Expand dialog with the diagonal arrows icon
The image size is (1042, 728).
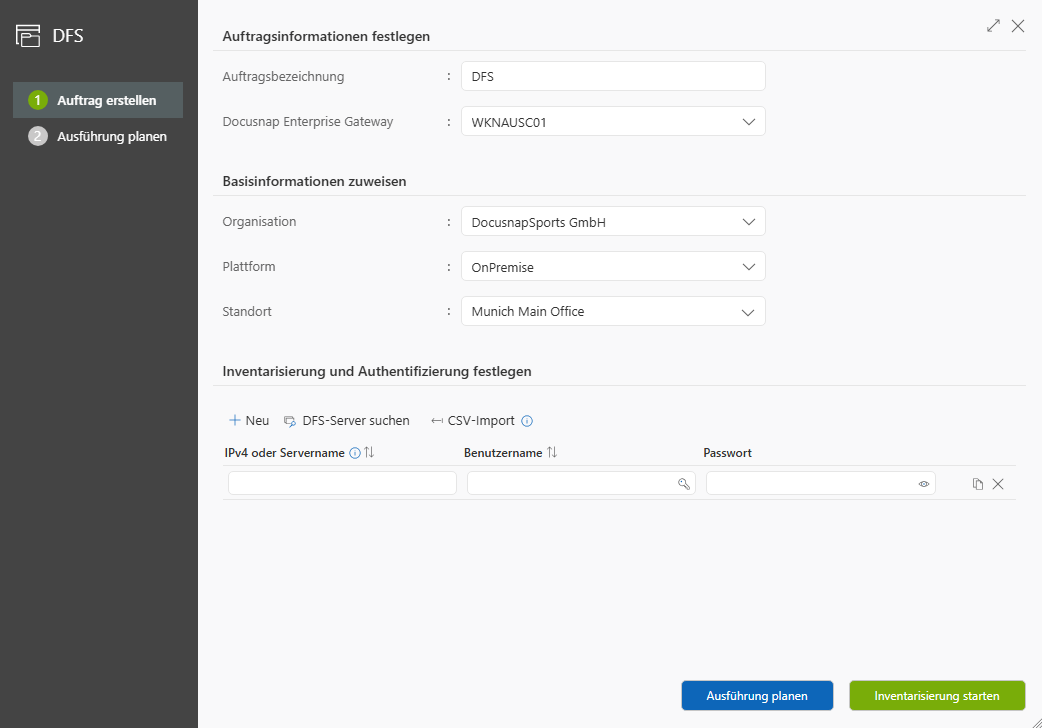click(x=993, y=26)
